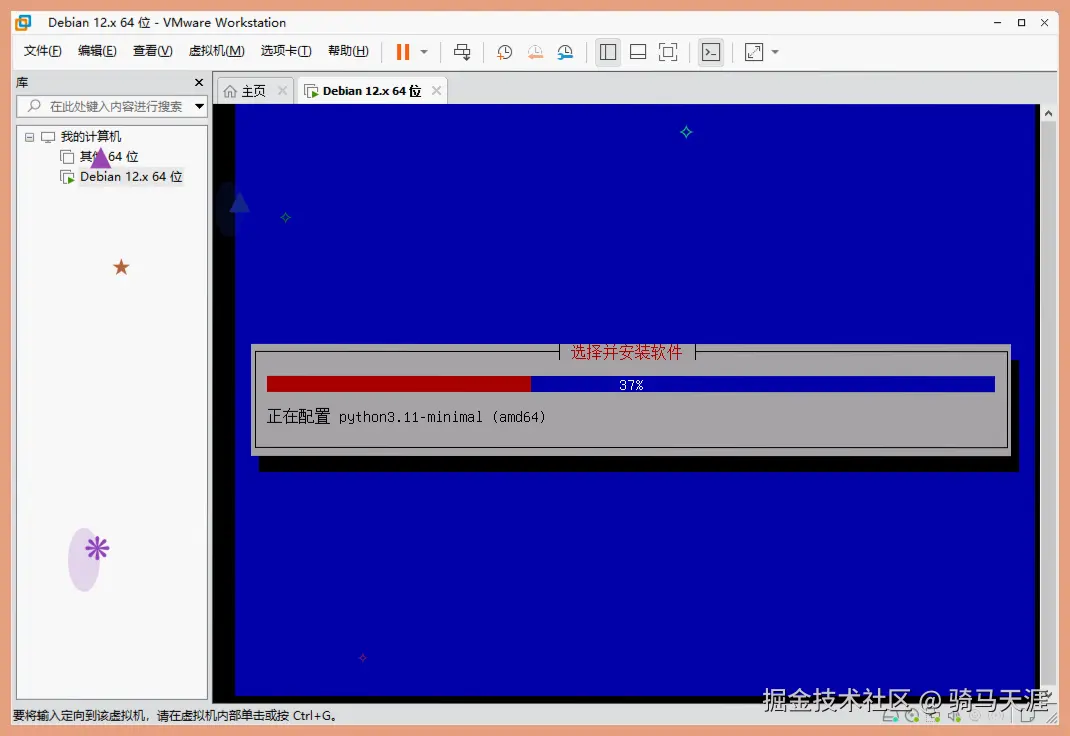This screenshot has width=1070, height=736.
Task: Open the library search filter dropdown
Action: click(199, 106)
